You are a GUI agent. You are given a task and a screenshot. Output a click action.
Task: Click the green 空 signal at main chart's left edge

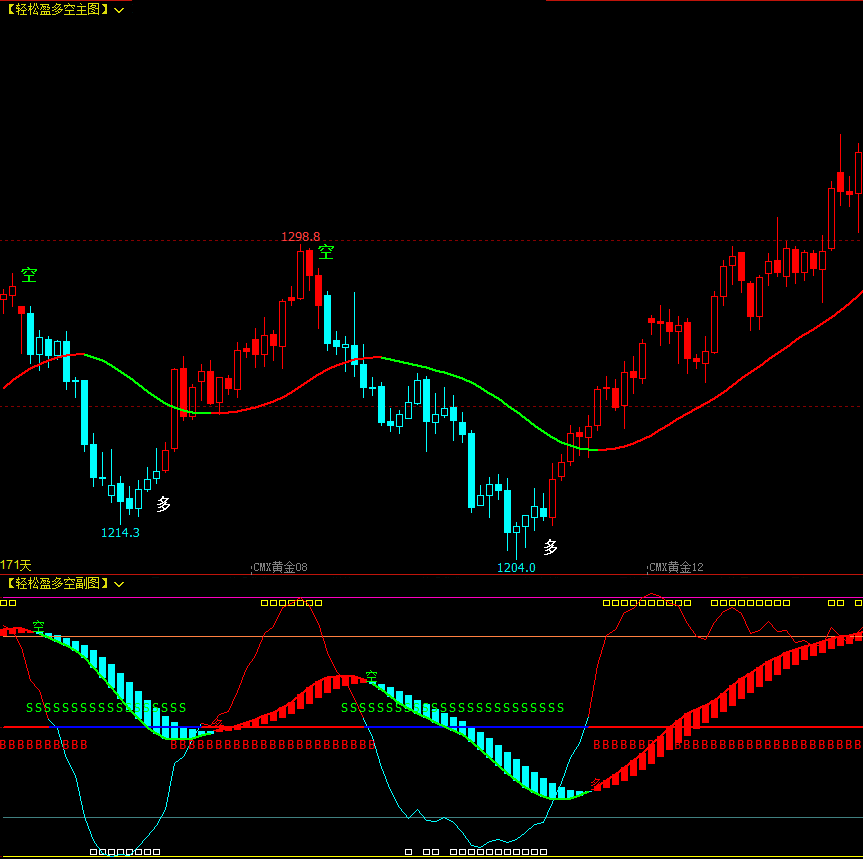pyautogui.click(x=29, y=275)
